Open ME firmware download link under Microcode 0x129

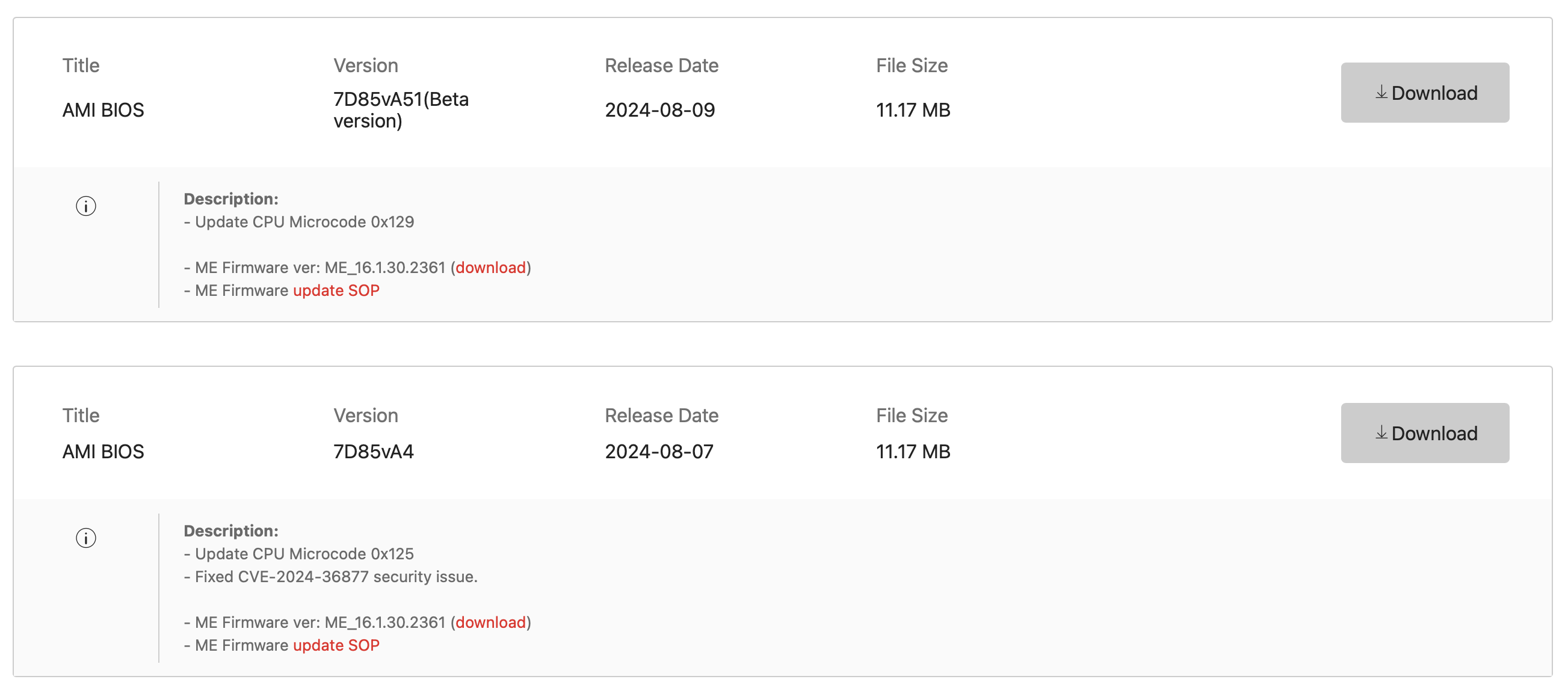pyautogui.click(x=490, y=268)
